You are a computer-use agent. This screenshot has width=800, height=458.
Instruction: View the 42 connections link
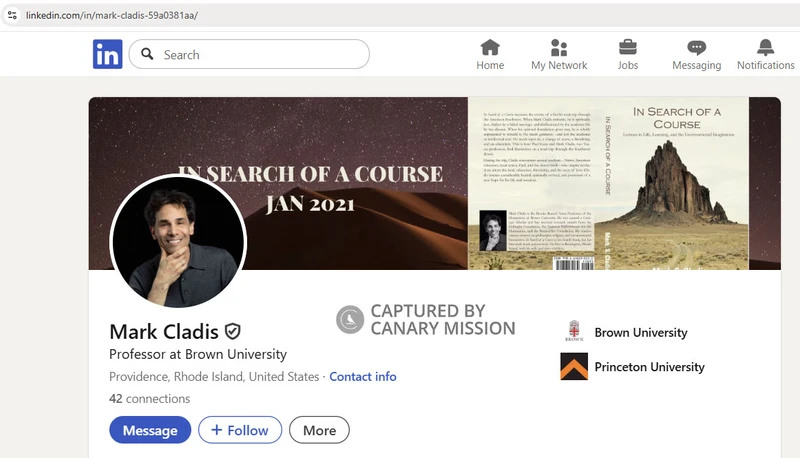click(x=149, y=398)
